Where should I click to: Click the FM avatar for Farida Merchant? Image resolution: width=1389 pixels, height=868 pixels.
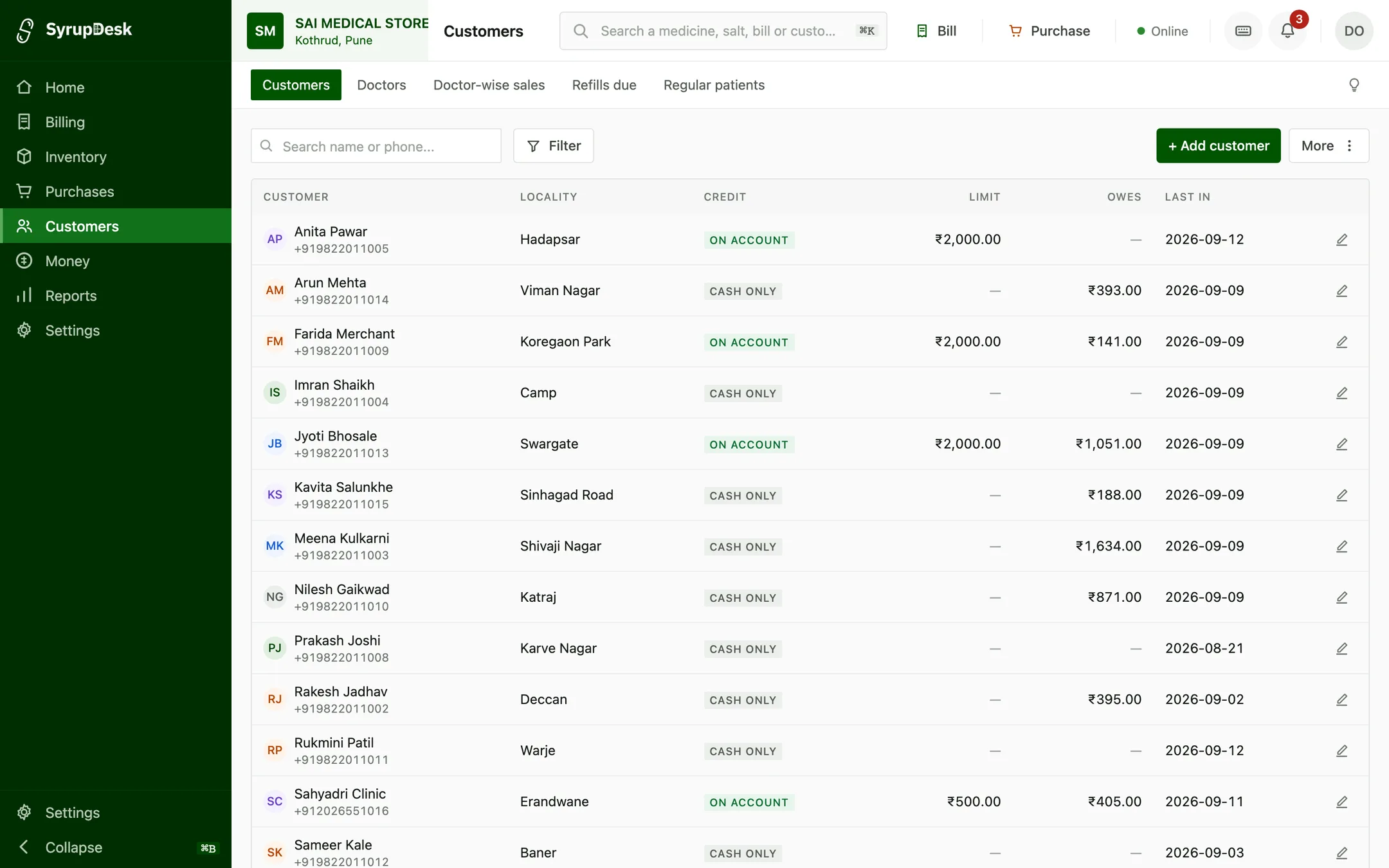pyautogui.click(x=275, y=341)
